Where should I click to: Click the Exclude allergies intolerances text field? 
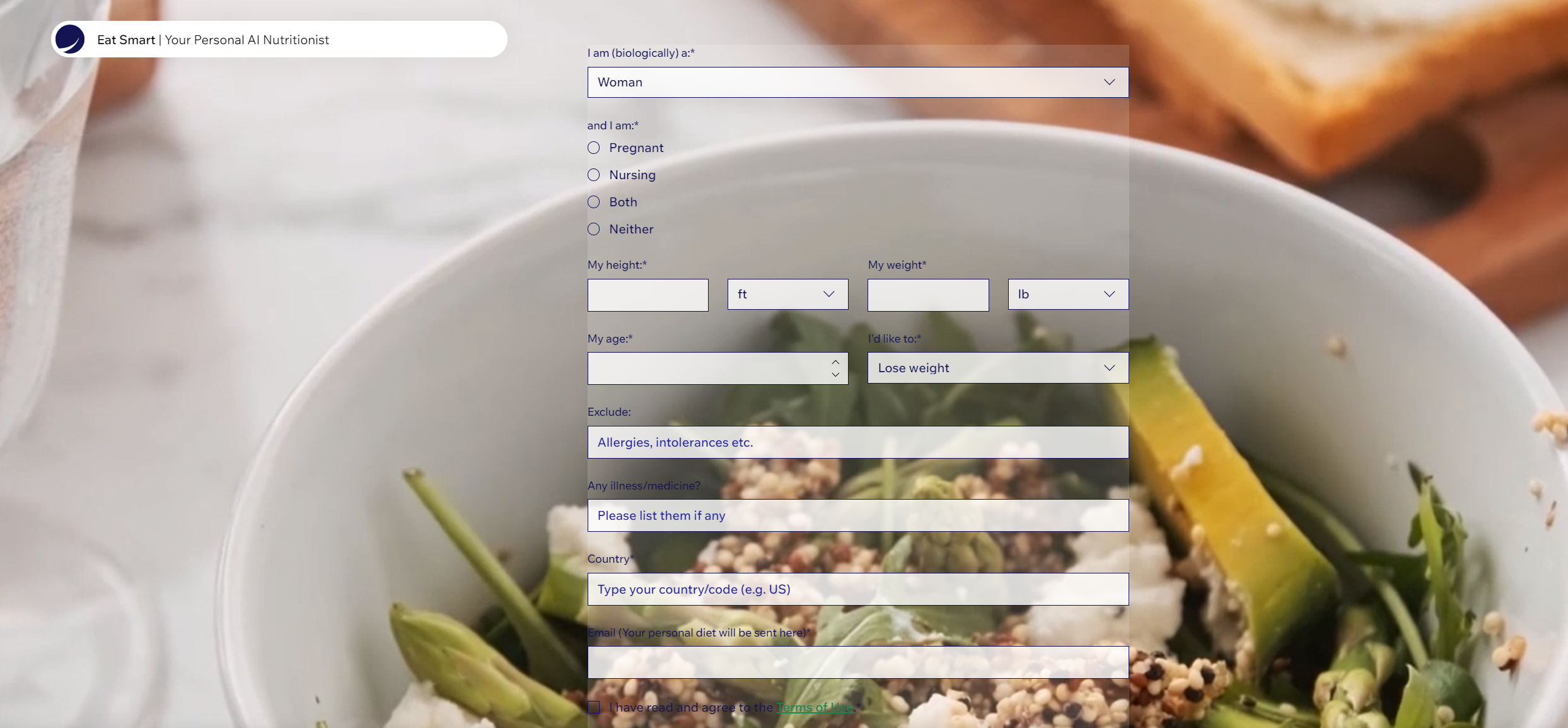(857, 442)
